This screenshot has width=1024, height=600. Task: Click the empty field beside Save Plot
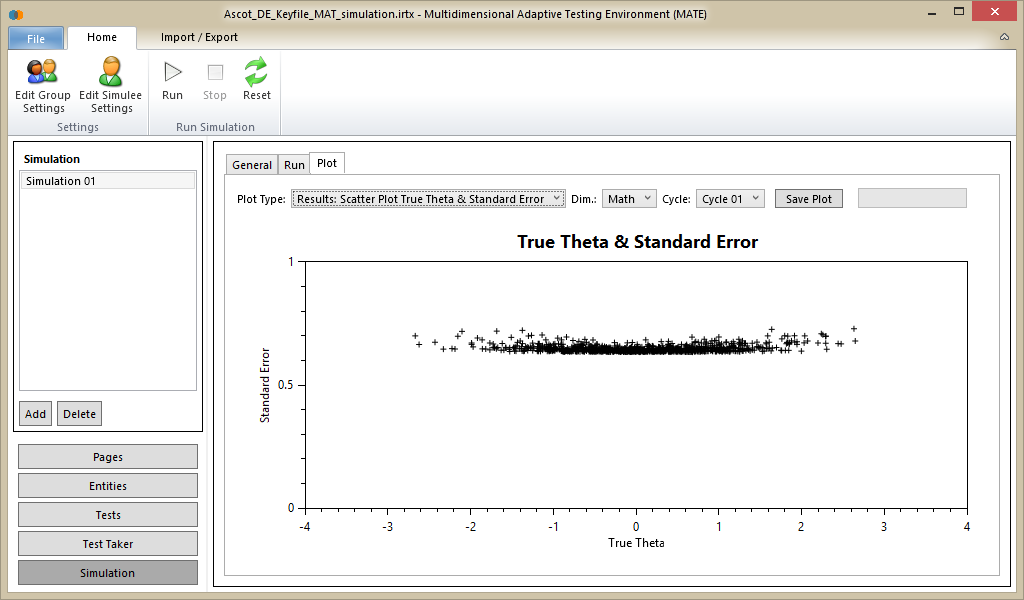click(912, 198)
